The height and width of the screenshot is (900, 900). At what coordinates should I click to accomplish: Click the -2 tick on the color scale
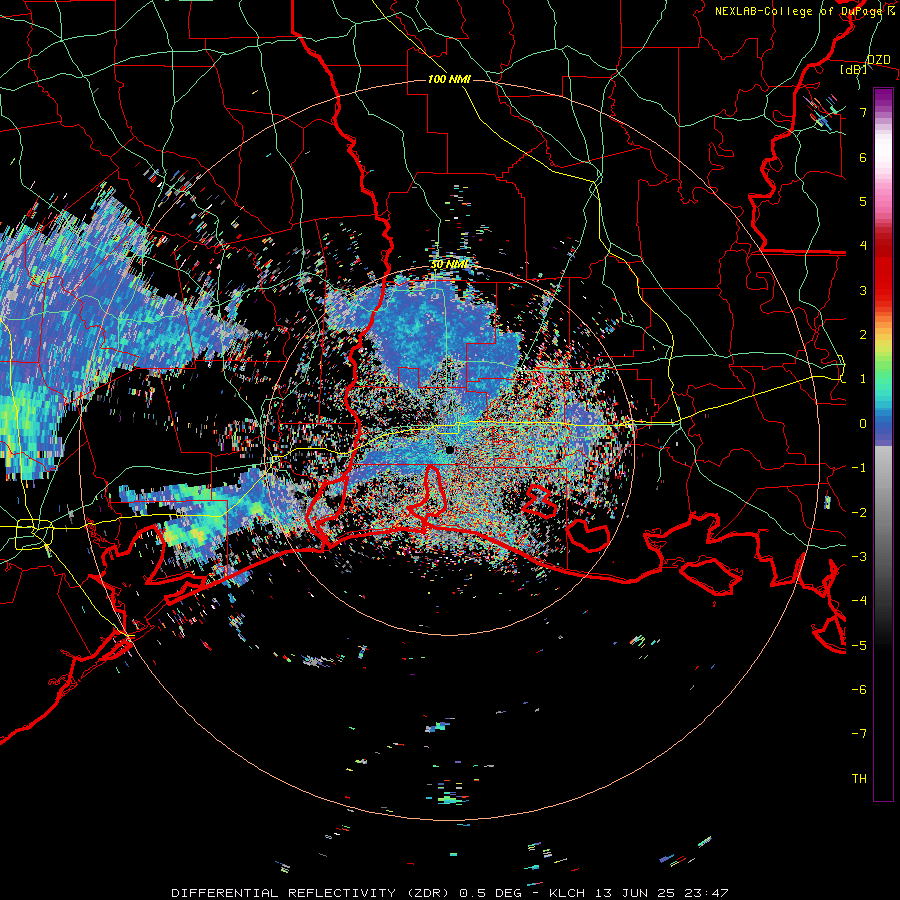coord(859,512)
